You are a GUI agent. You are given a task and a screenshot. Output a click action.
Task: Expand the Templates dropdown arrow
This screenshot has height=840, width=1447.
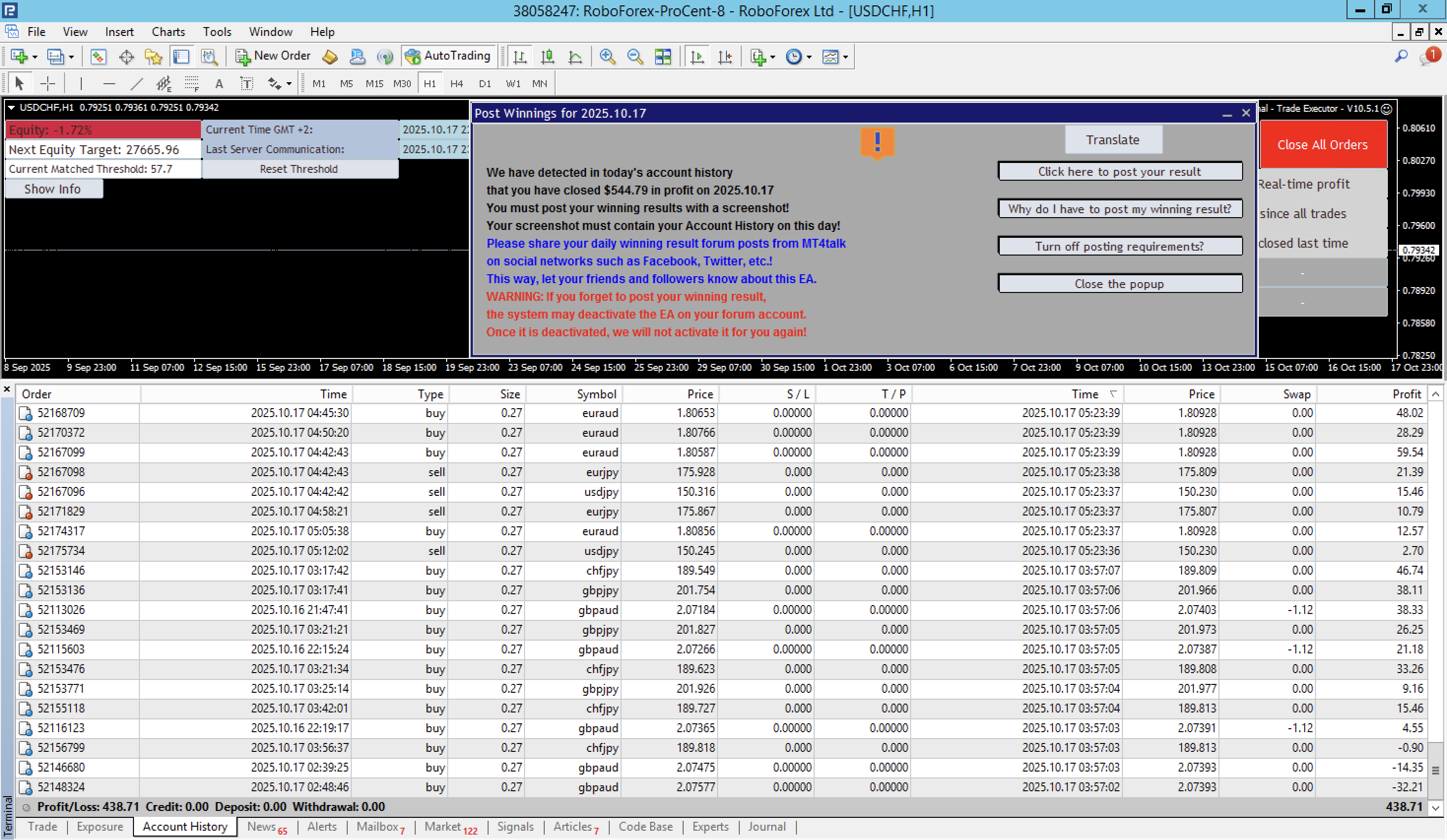tap(845, 57)
